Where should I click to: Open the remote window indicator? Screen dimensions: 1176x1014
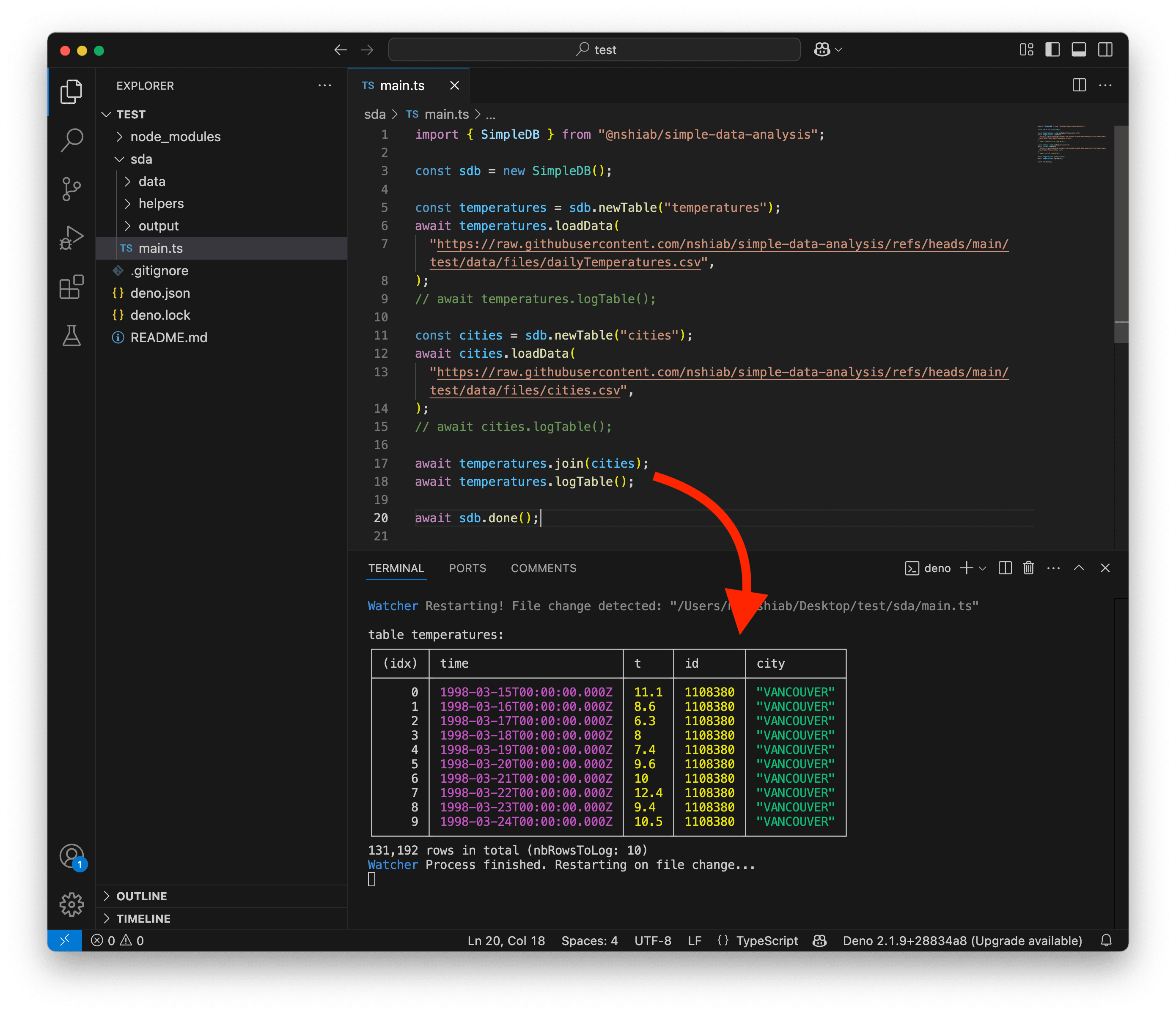click(x=65, y=940)
